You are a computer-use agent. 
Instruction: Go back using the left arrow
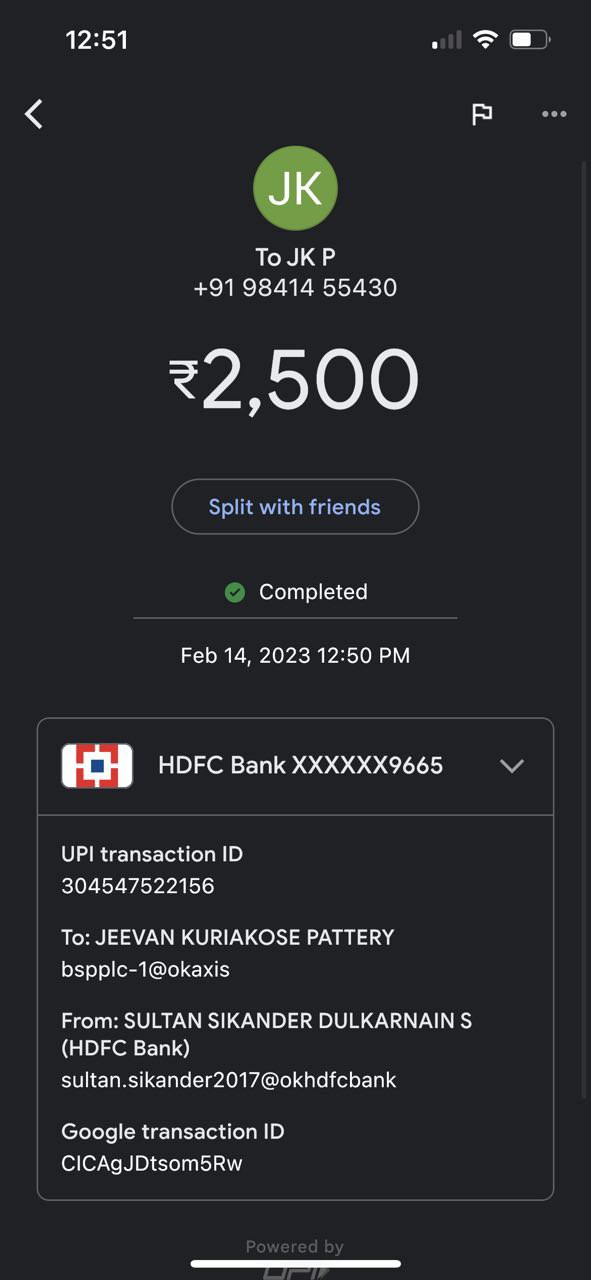(35, 114)
